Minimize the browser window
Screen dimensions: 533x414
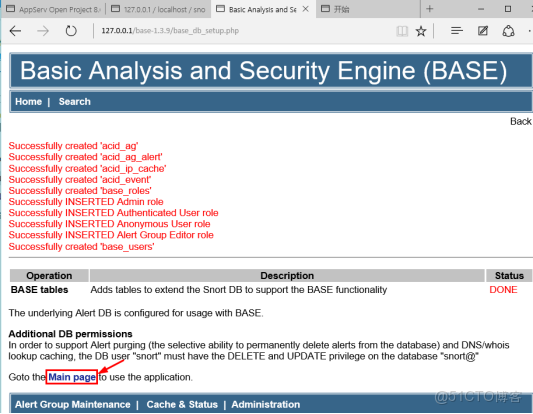click(481, 9)
